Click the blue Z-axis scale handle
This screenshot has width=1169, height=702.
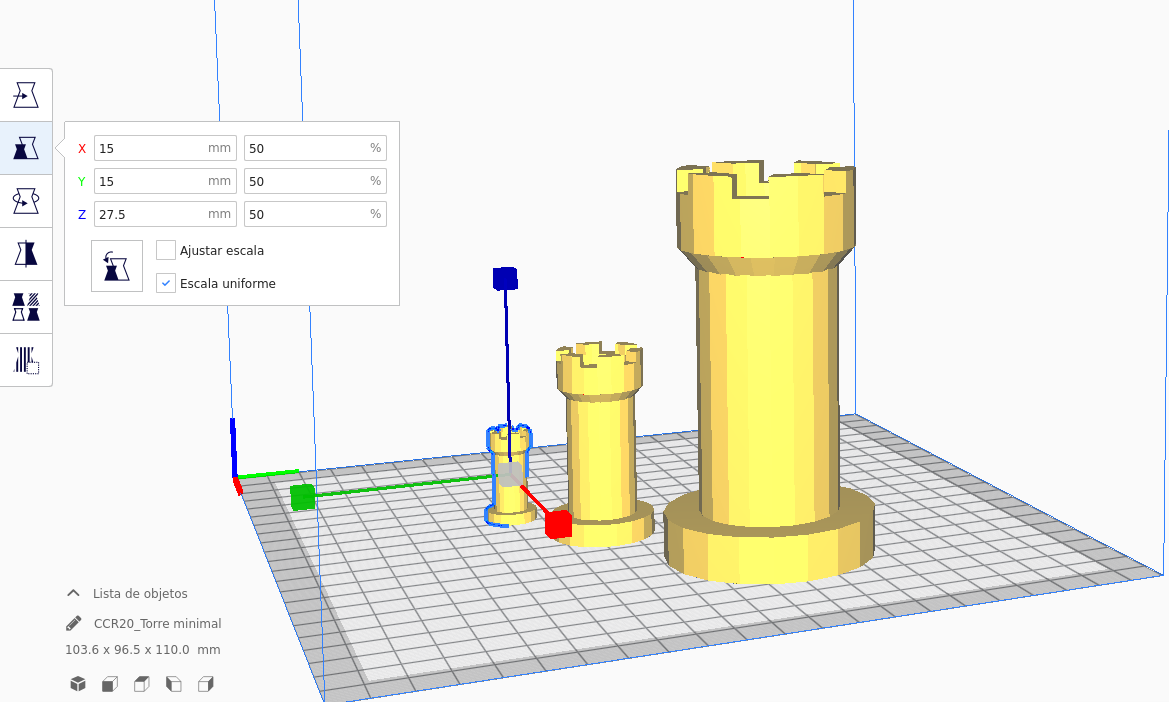(505, 278)
